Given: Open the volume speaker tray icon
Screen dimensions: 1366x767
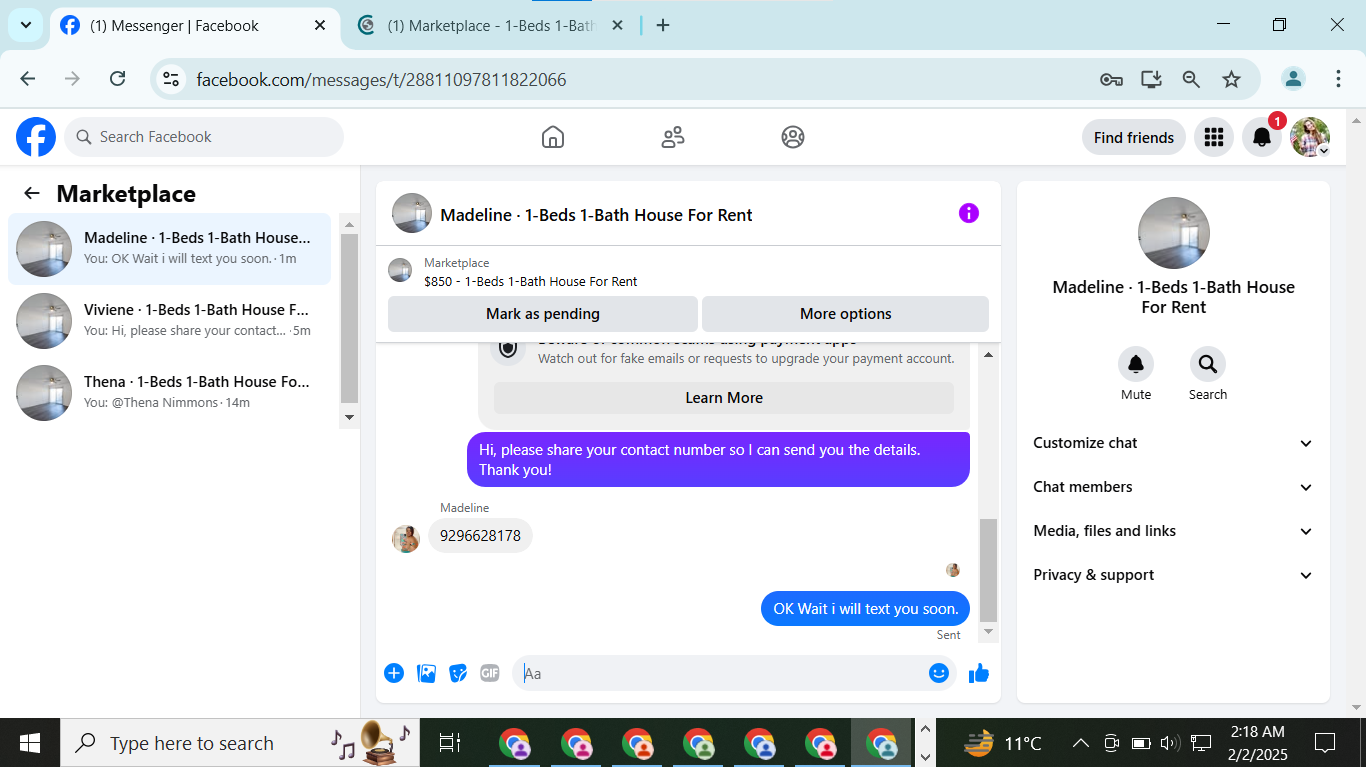Looking at the screenshot, I should click(x=1169, y=743).
